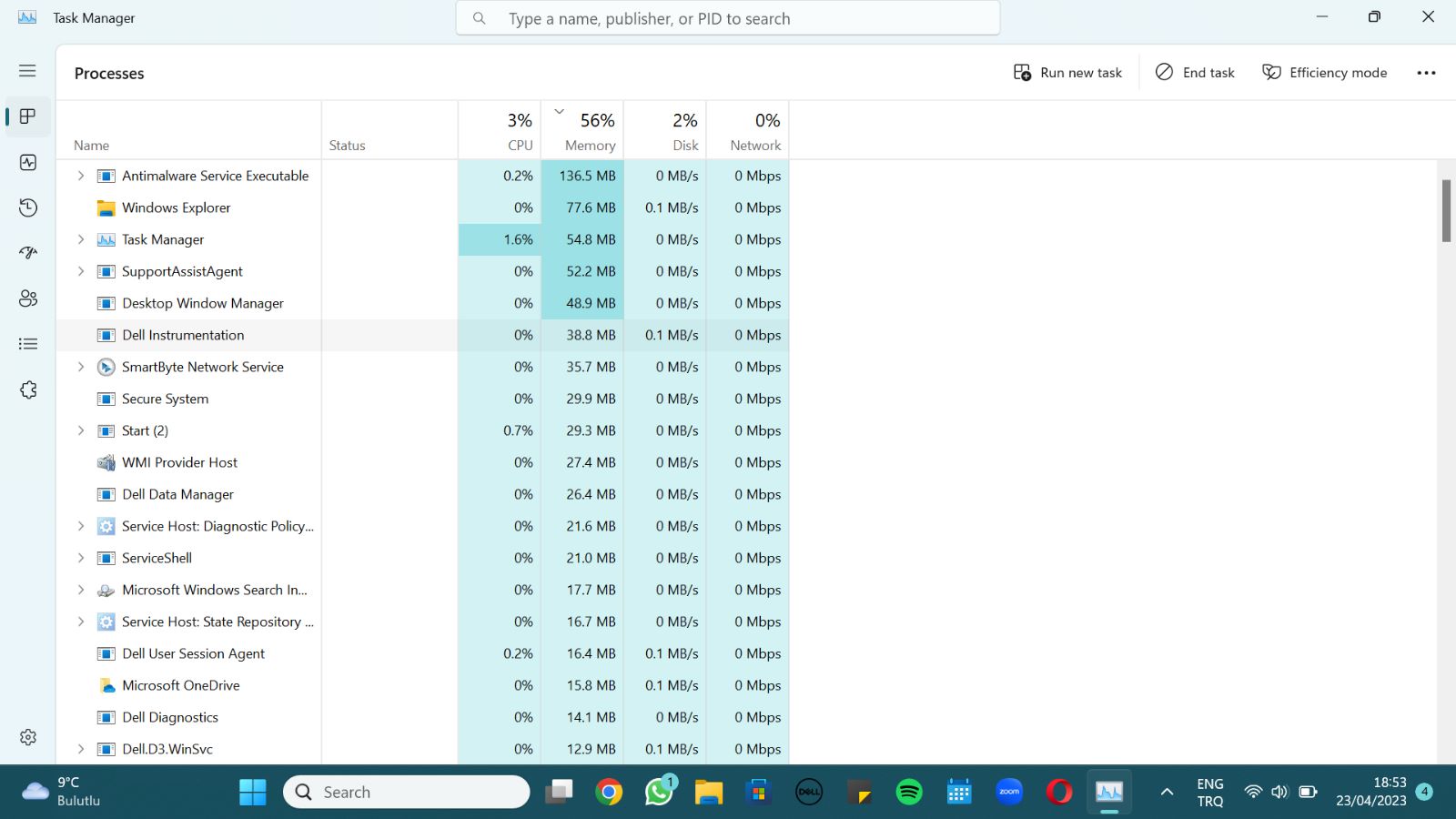Open the Windows Start menu

pyautogui.click(x=253, y=793)
